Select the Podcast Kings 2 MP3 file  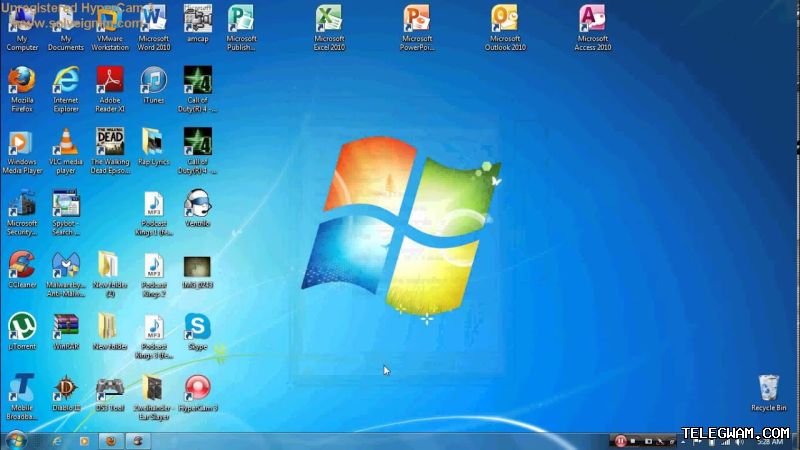click(x=154, y=276)
